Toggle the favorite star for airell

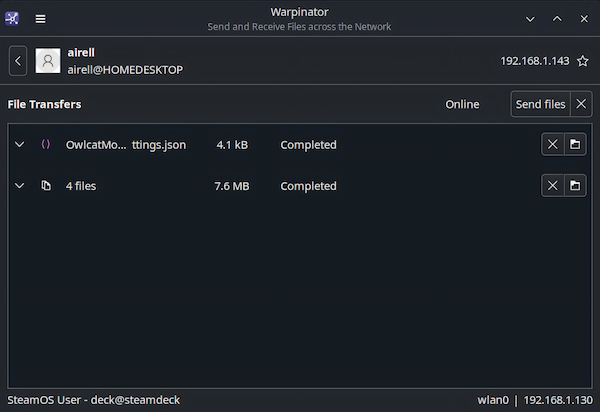point(582,61)
